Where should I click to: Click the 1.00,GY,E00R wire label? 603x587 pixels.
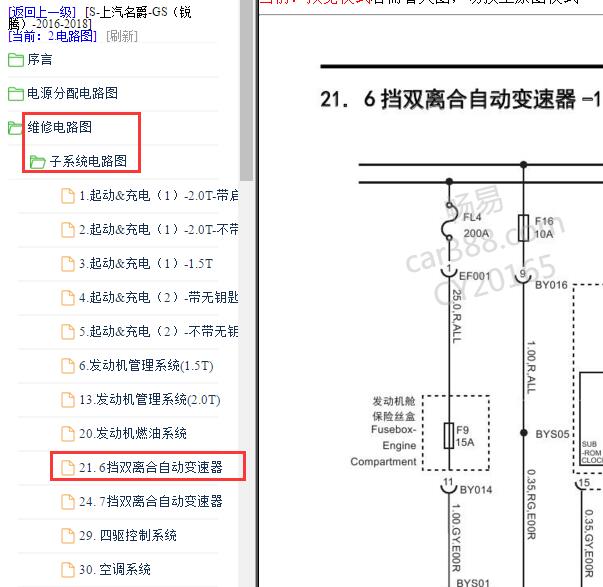click(x=456, y=538)
